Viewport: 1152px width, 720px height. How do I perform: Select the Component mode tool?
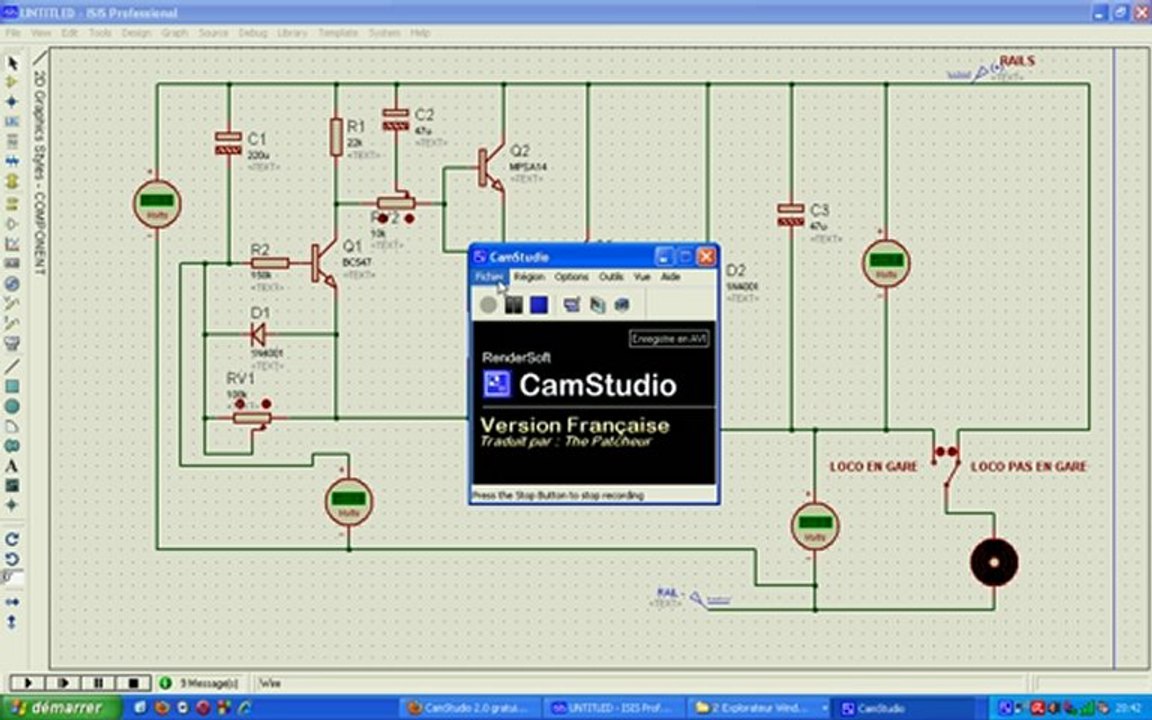(12, 82)
